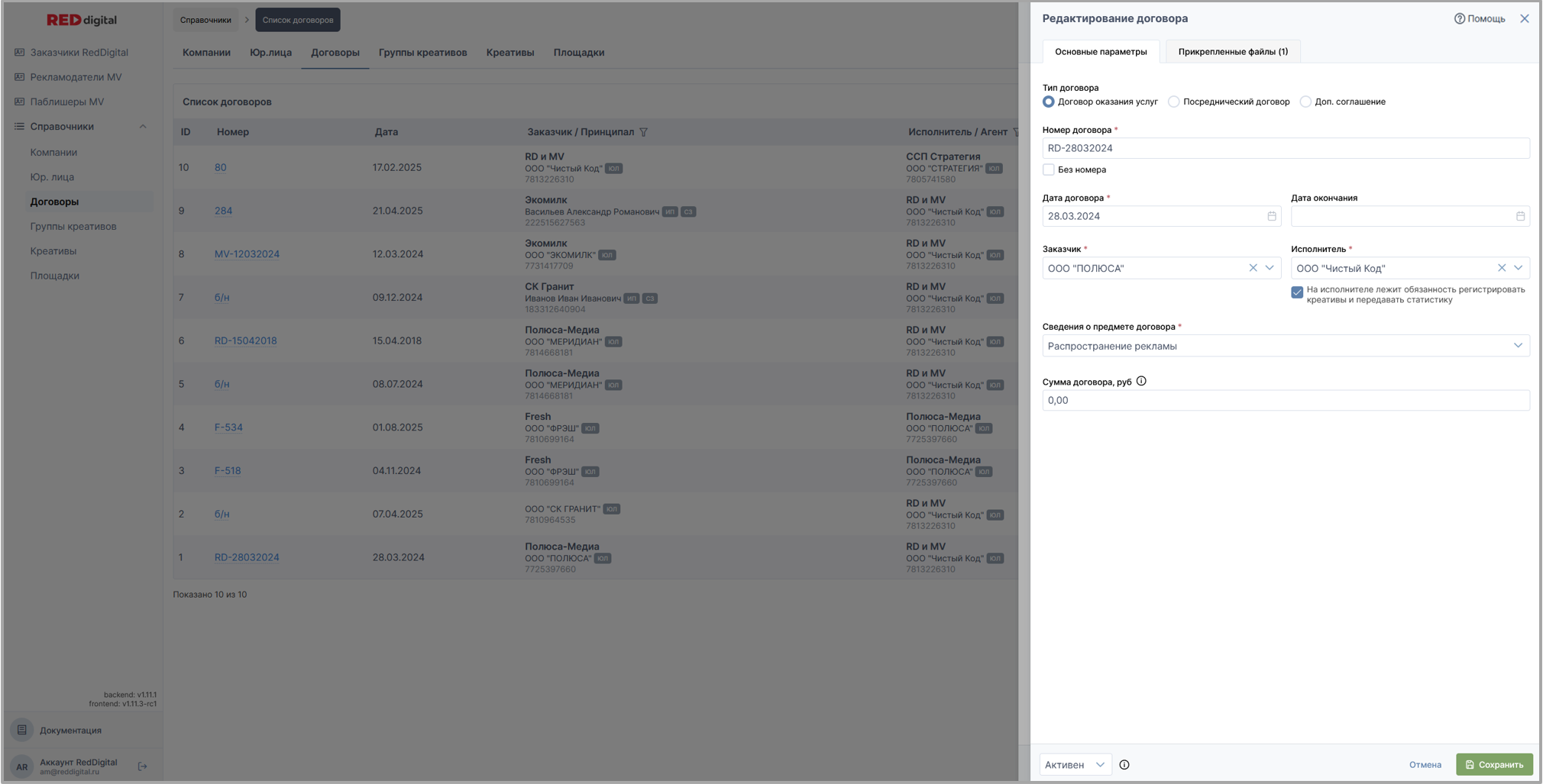Image resolution: width=1543 pixels, height=784 pixels.
Task: Click the Help question mark icon
Action: pyautogui.click(x=1459, y=19)
